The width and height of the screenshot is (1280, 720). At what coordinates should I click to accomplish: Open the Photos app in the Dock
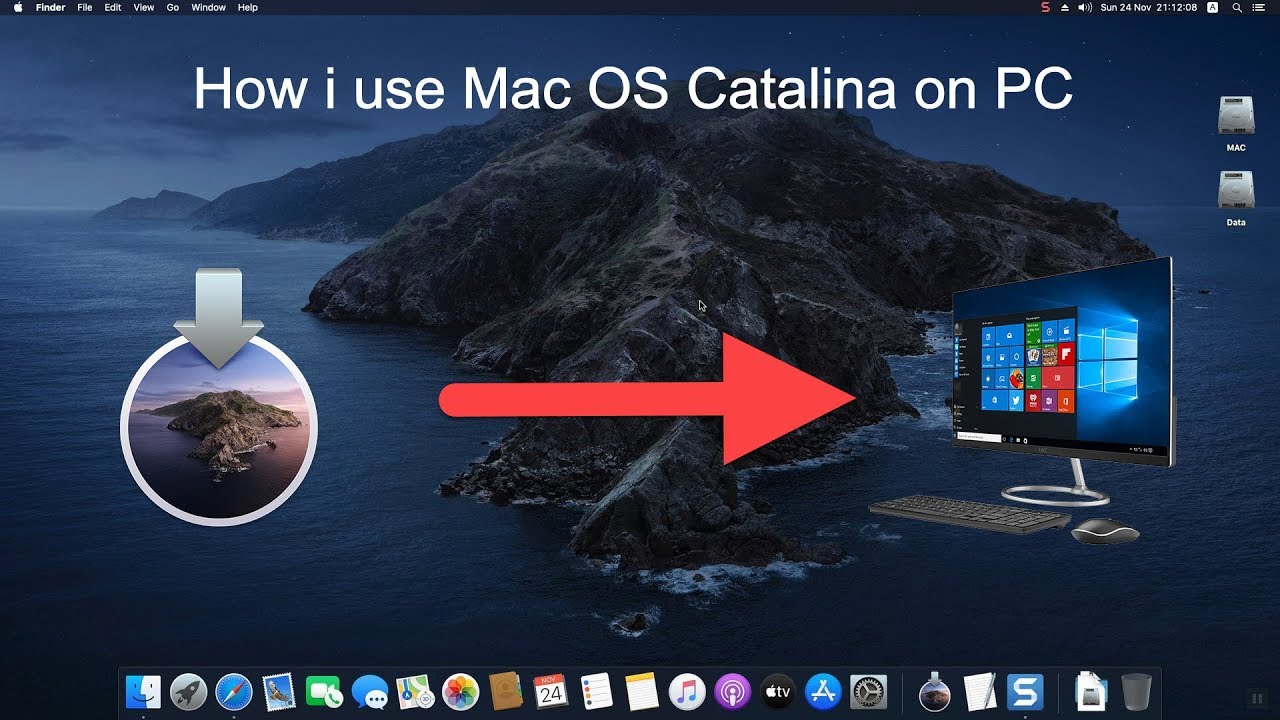[x=461, y=691]
